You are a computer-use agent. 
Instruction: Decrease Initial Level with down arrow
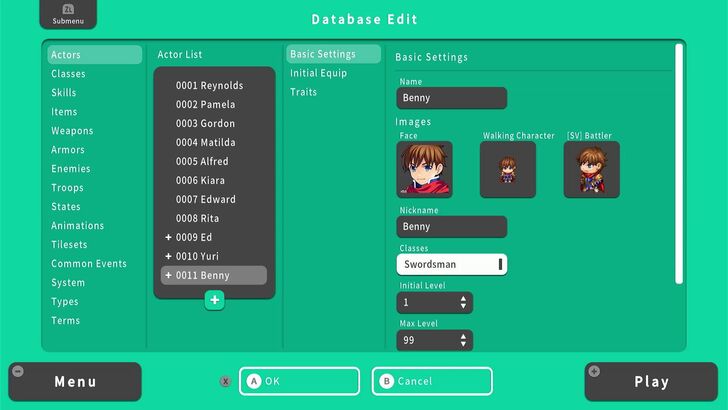(463, 306)
